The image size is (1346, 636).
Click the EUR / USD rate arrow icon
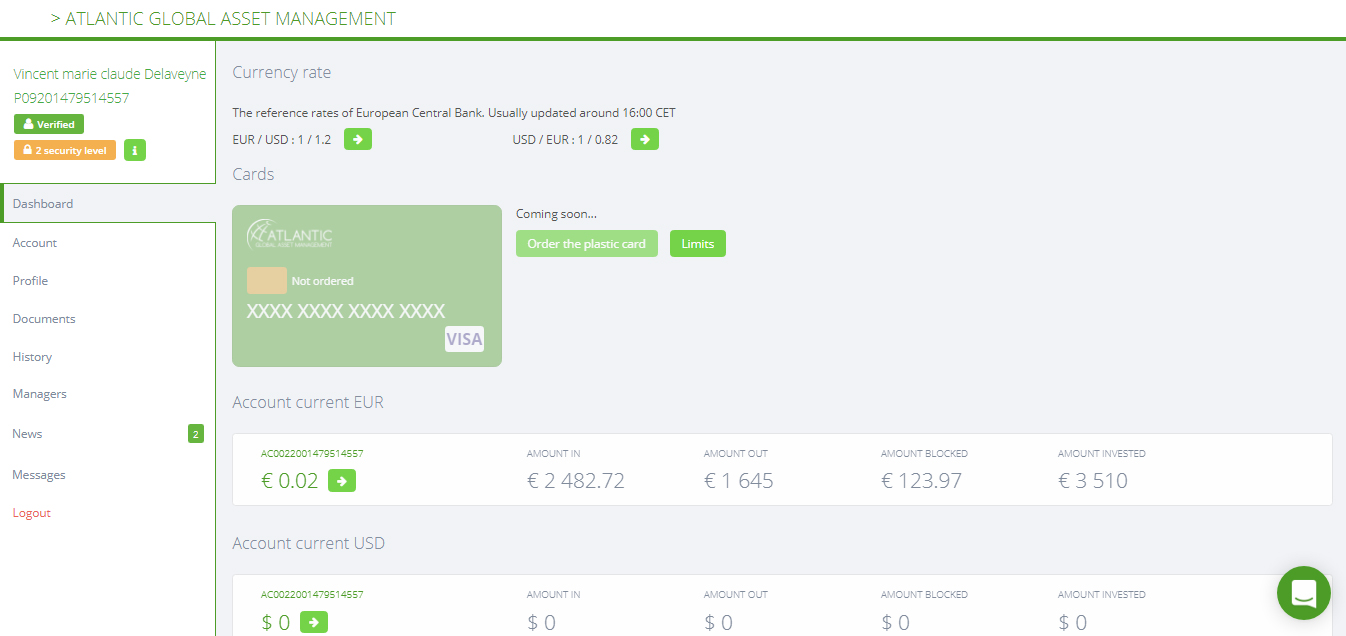pos(358,139)
